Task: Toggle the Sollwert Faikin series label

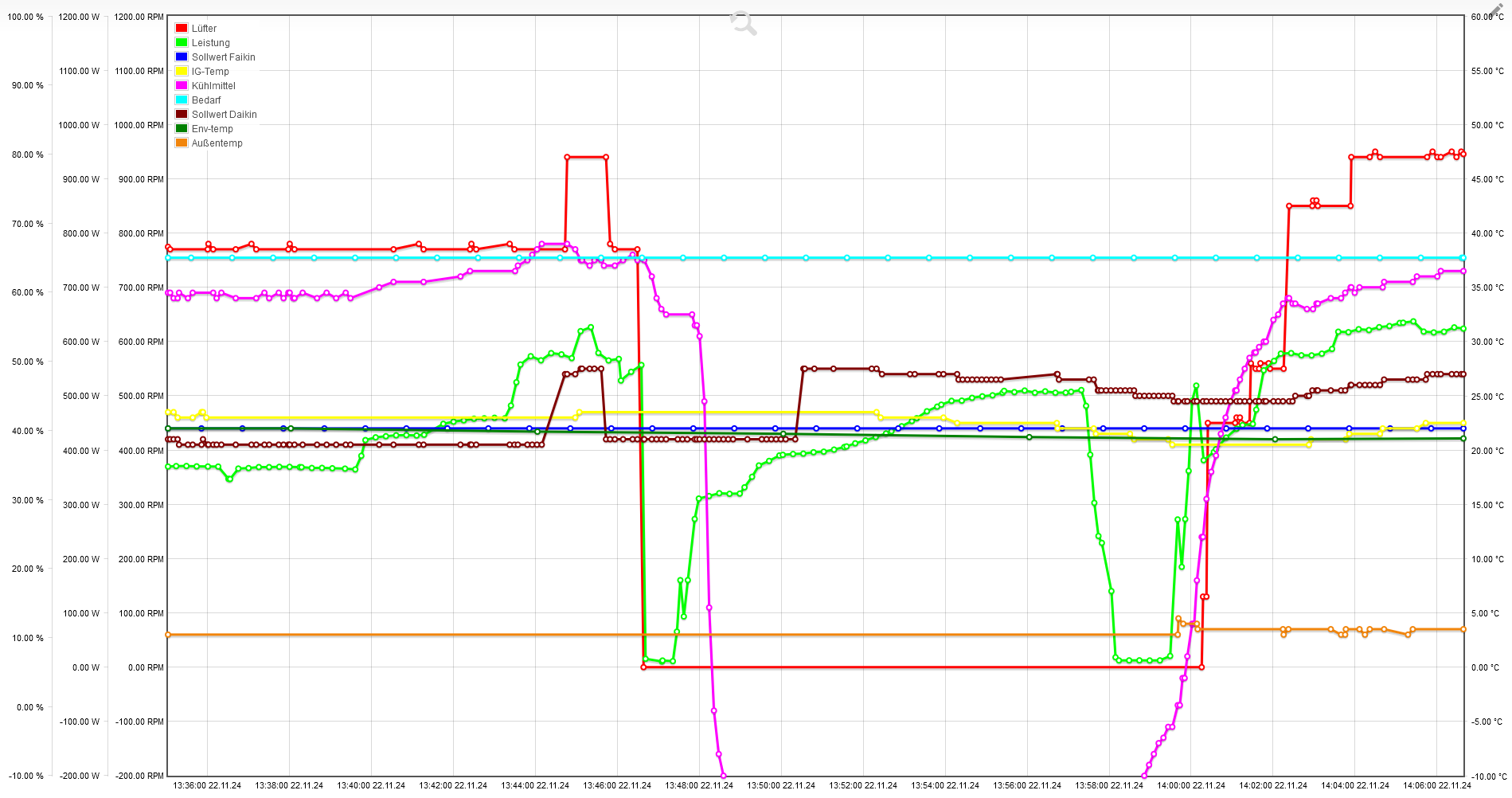Action: point(224,57)
